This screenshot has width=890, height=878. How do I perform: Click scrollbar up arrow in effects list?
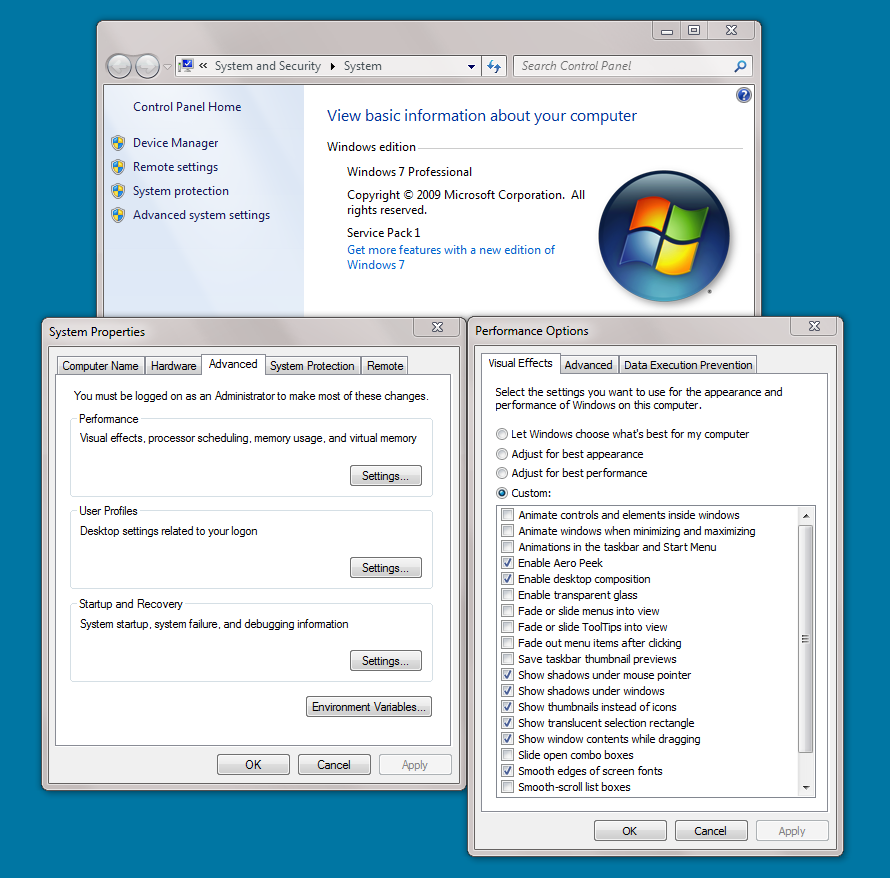click(806, 515)
